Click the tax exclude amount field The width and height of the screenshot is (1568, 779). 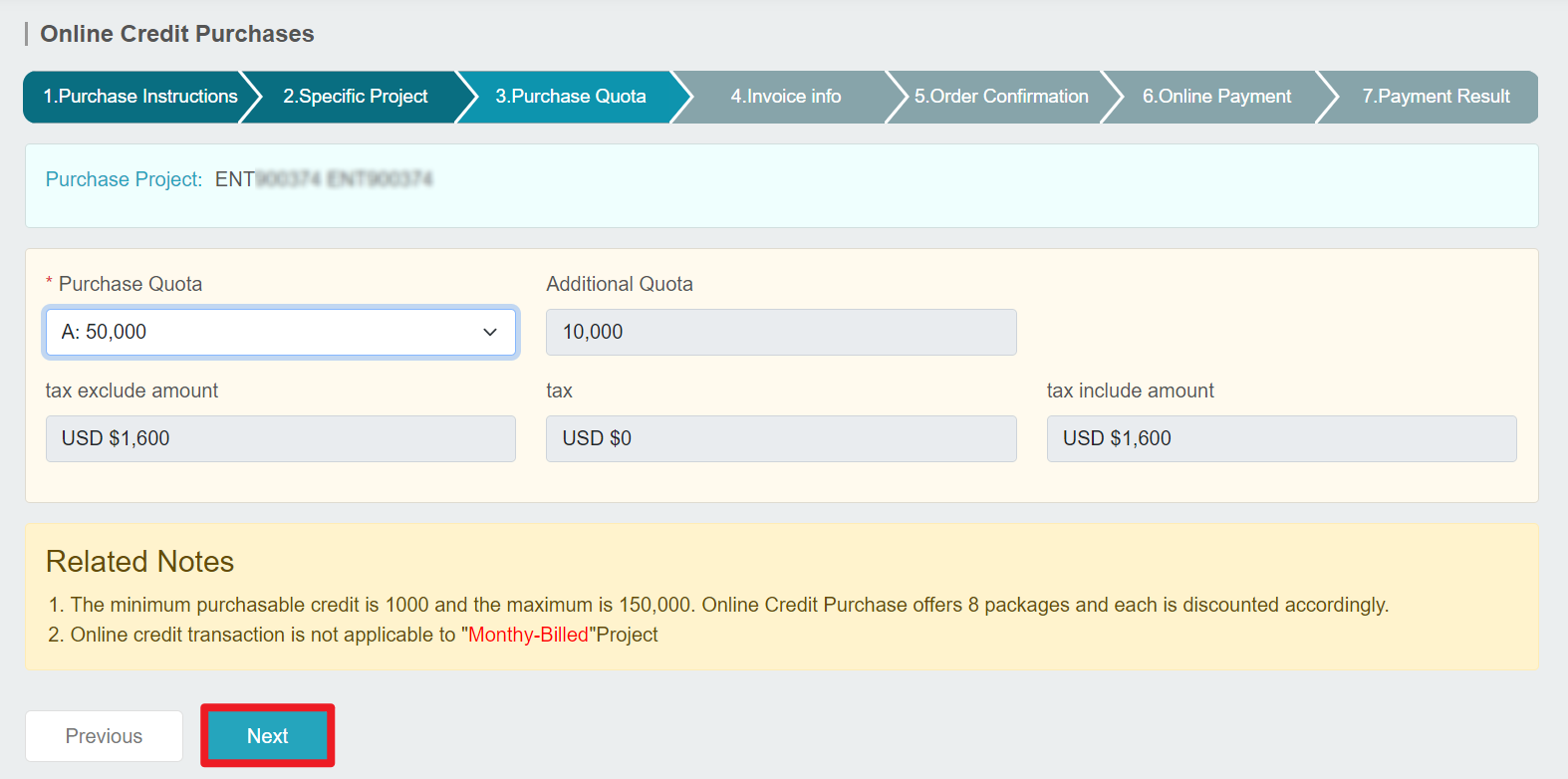point(281,438)
